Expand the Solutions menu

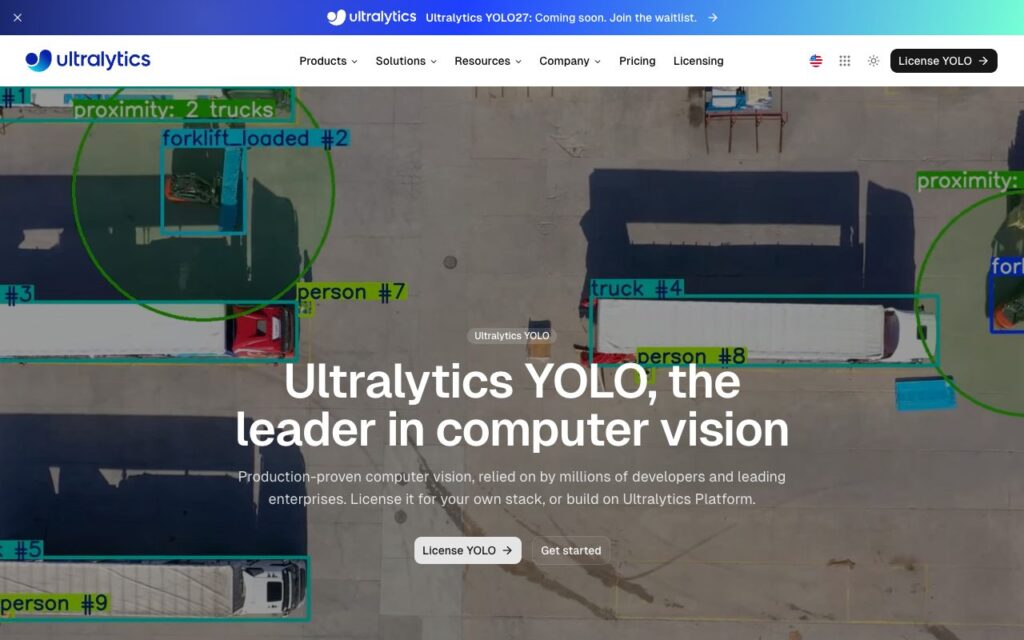[406, 61]
